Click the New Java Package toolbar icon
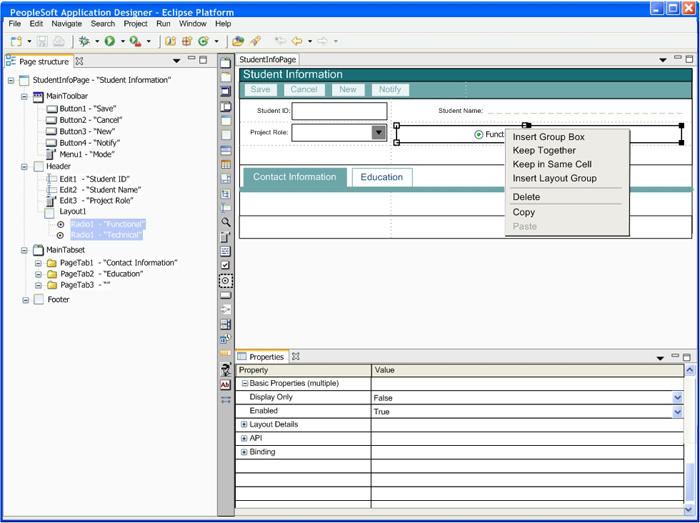The width and height of the screenshot is (700, 523). click(x=187, y=42)
